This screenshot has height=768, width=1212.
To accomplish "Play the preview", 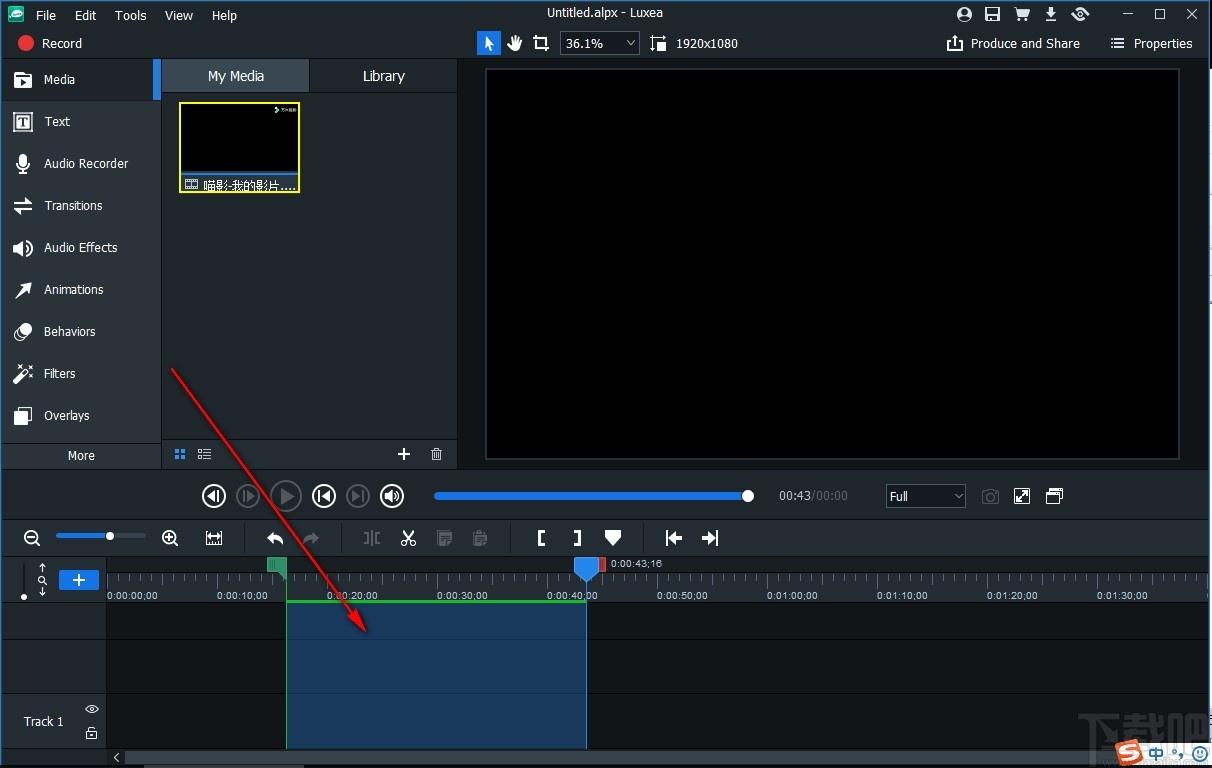I will 286,496.
